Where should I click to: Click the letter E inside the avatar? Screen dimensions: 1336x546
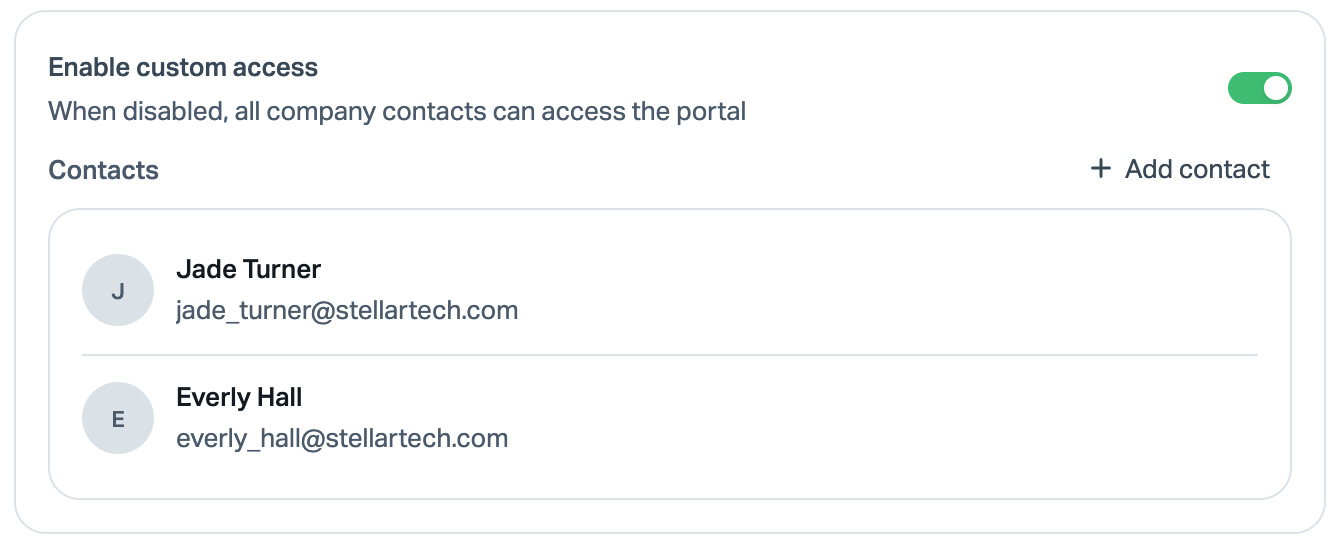pos(118,419)
